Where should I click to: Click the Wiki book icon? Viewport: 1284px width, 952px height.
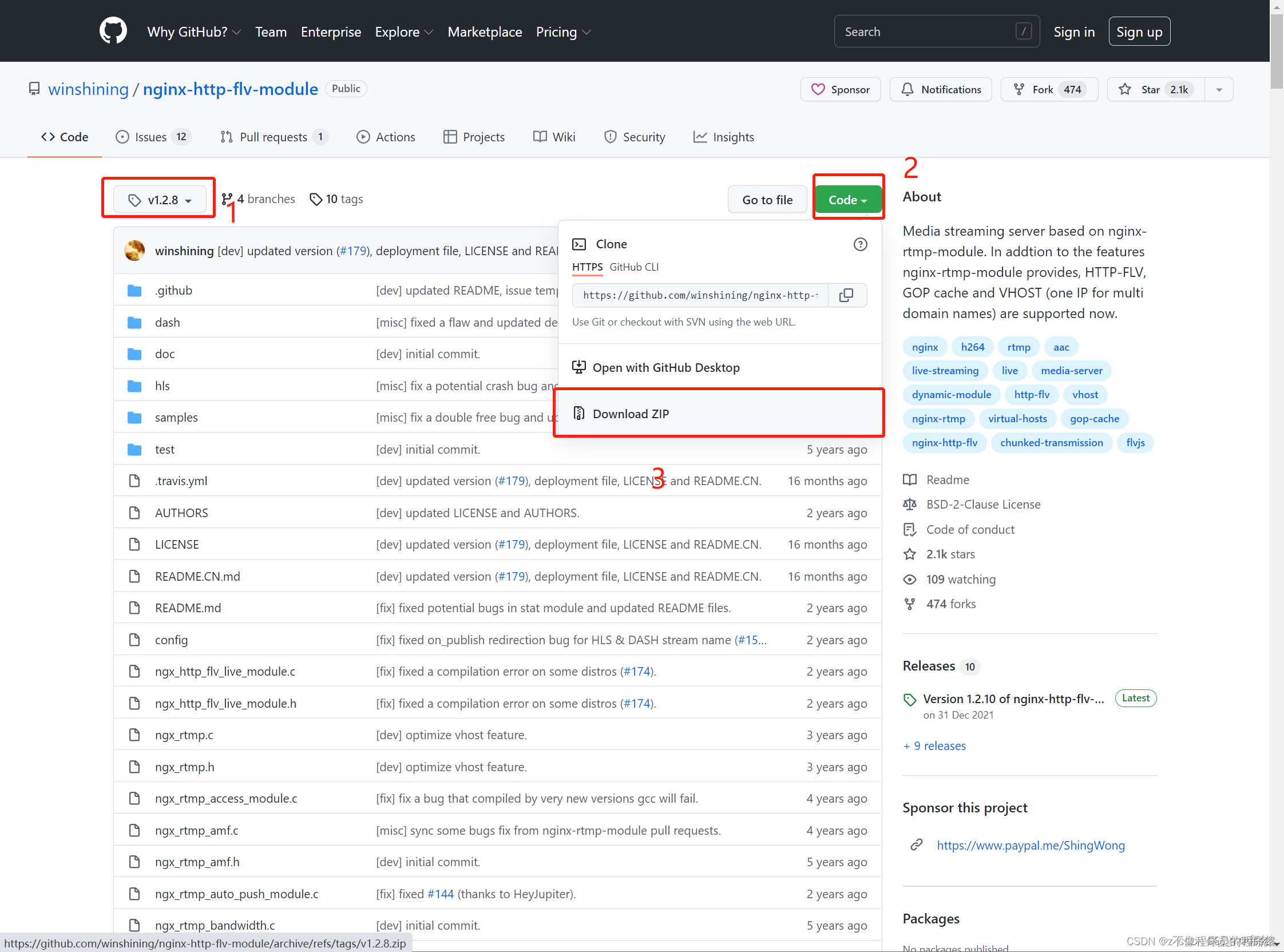click(x=540, y=137)
